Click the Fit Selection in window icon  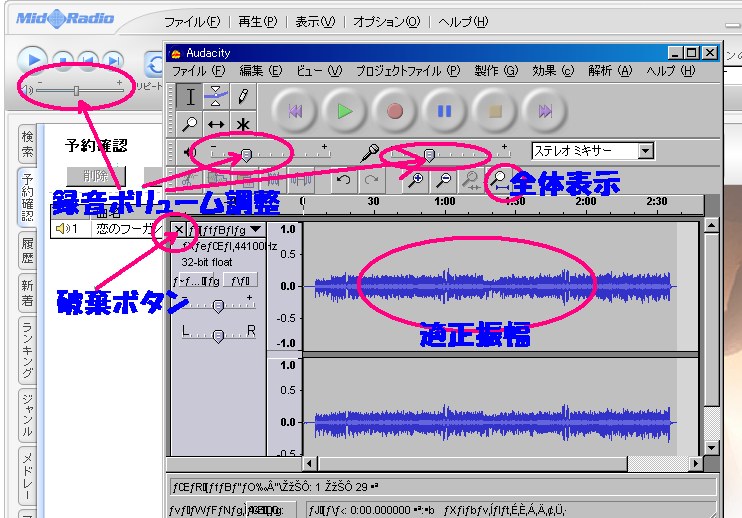[x=470, y=180]
